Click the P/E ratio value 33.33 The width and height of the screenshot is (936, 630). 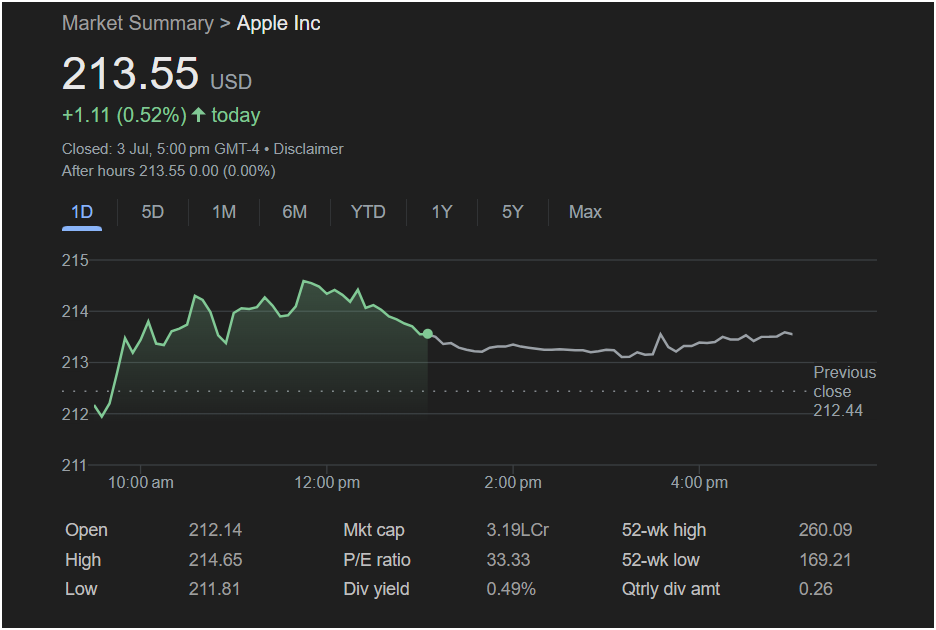coord(508,560)
